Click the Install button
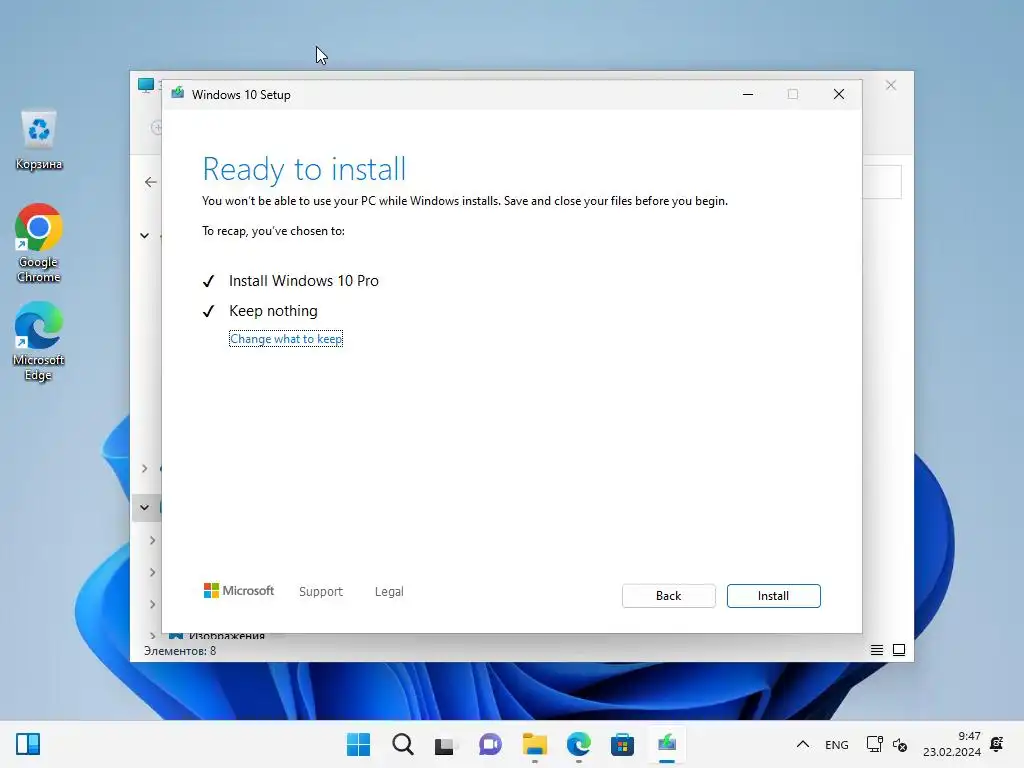The width and height of the screenshot is (1024, 768). [x=773, y=596]
